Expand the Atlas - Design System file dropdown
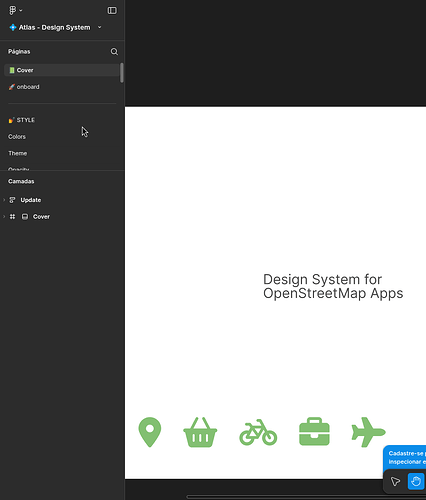 pyautogui.click(x=99, y=27)
